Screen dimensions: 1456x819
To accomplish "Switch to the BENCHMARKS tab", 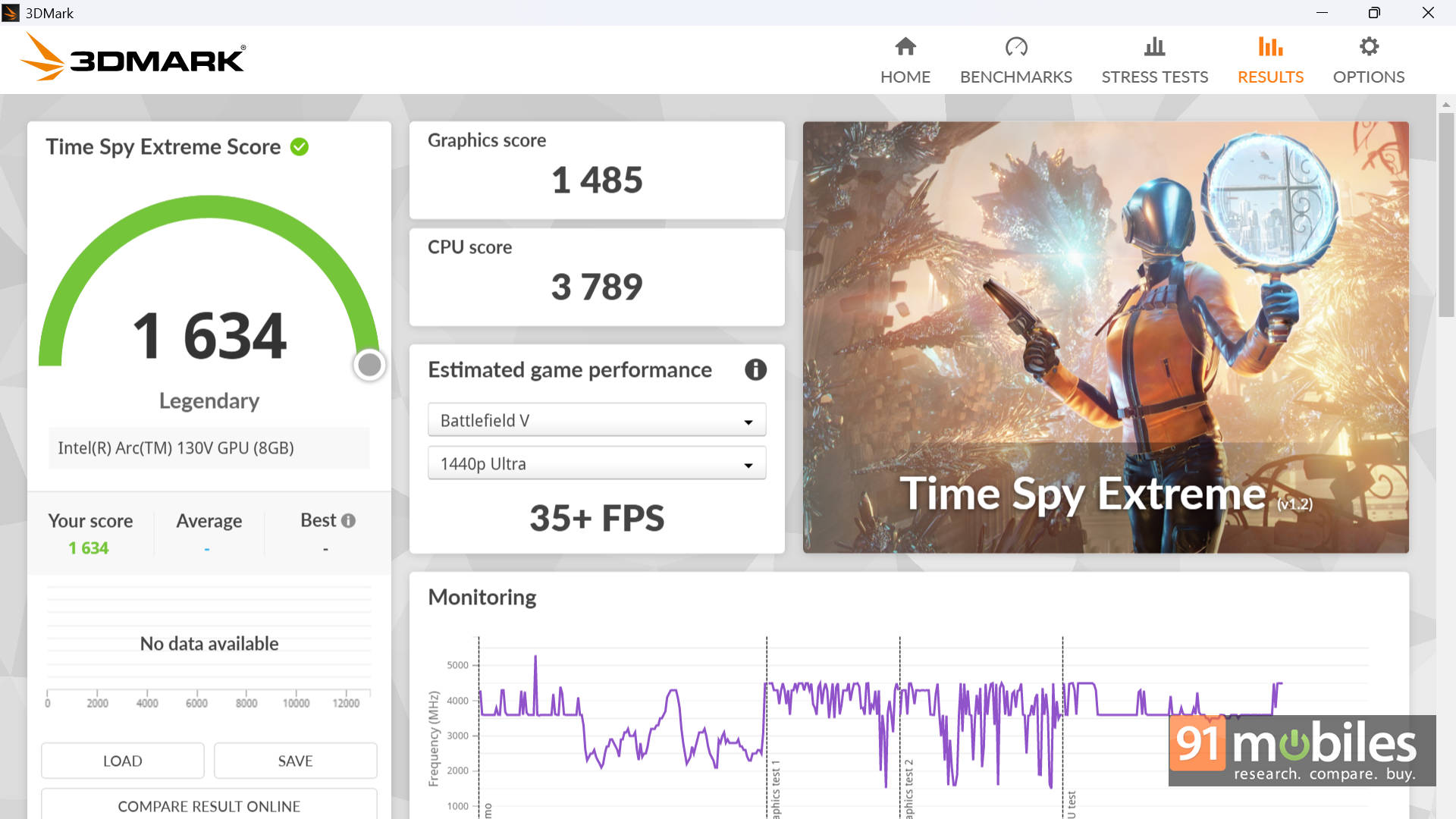I will [x=1015, y=77].
